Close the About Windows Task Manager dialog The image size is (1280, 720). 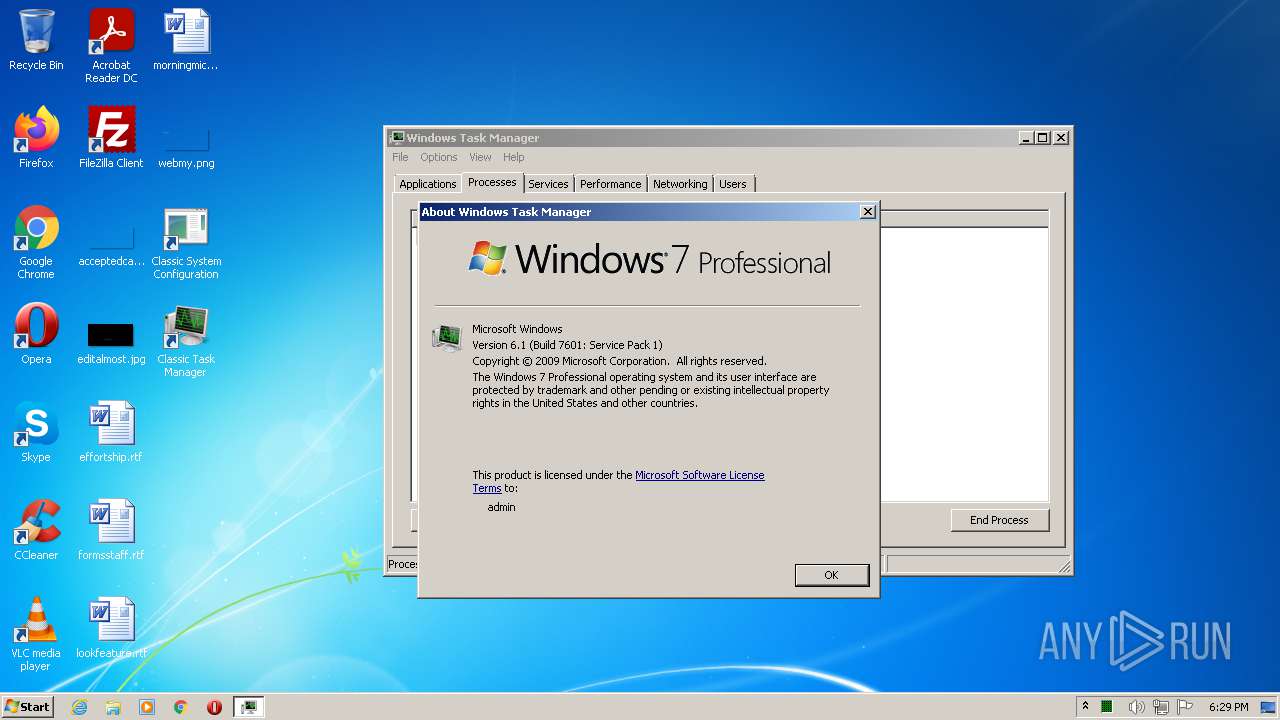pyautogui.click(x=868, y=212)
